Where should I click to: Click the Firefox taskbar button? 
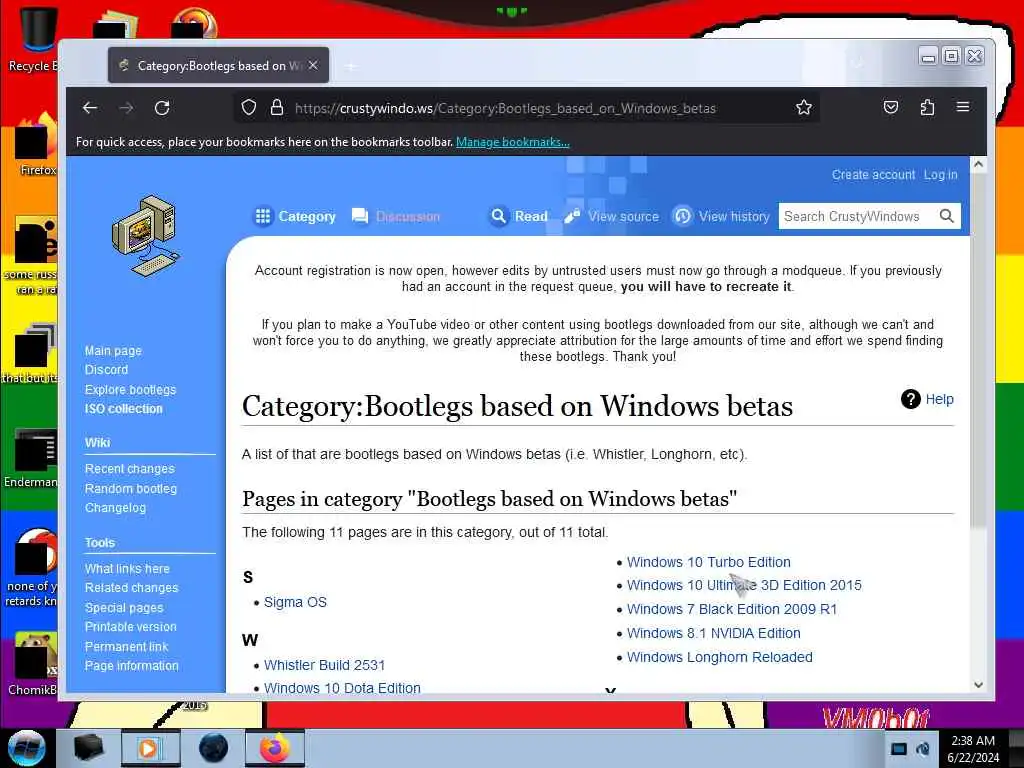[275, 748]
